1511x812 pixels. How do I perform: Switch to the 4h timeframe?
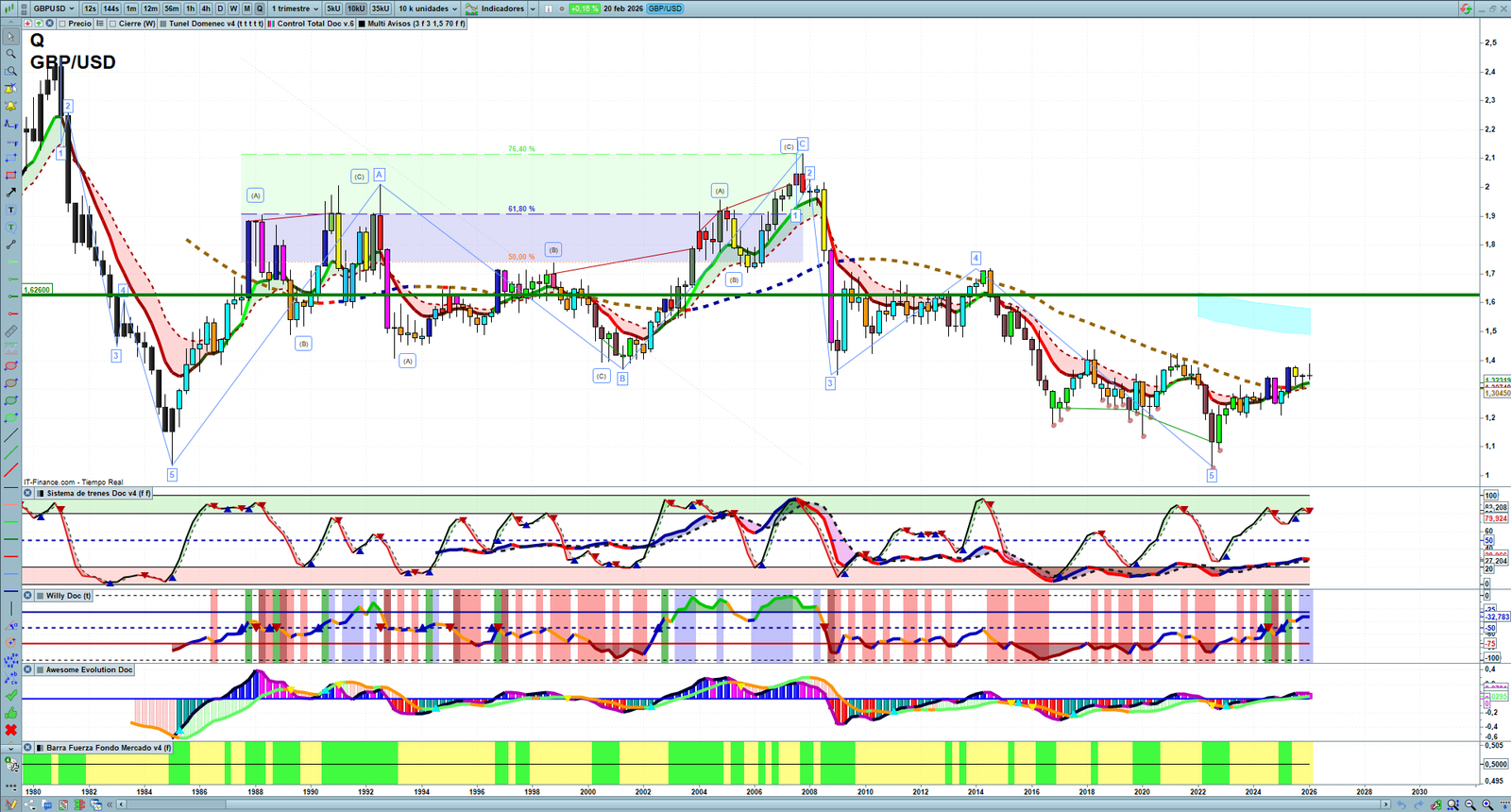click(x=206, y=8)
